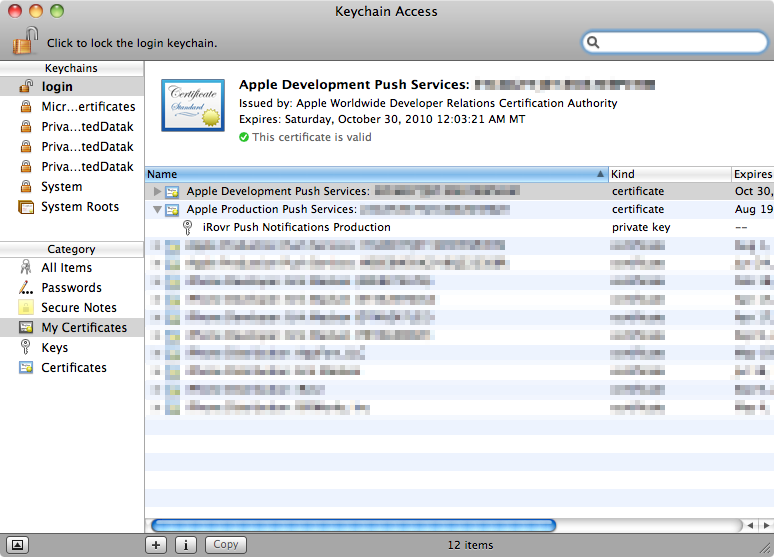The width and height of the screenshot is (774, 557).
Task: Show Keys category
Action: (x=72, y=348)
